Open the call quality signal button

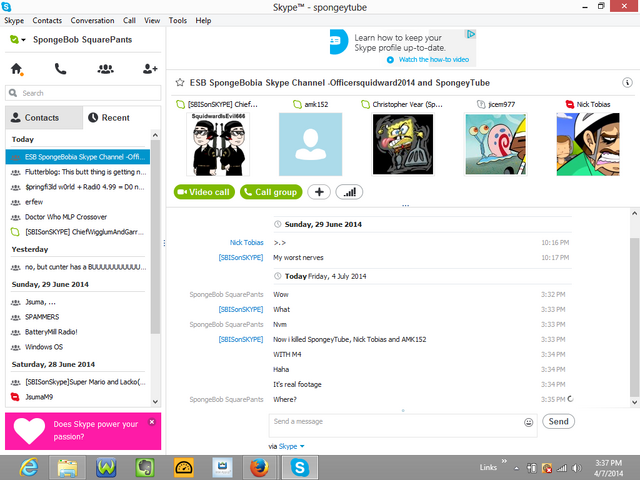tap(349, 192)
